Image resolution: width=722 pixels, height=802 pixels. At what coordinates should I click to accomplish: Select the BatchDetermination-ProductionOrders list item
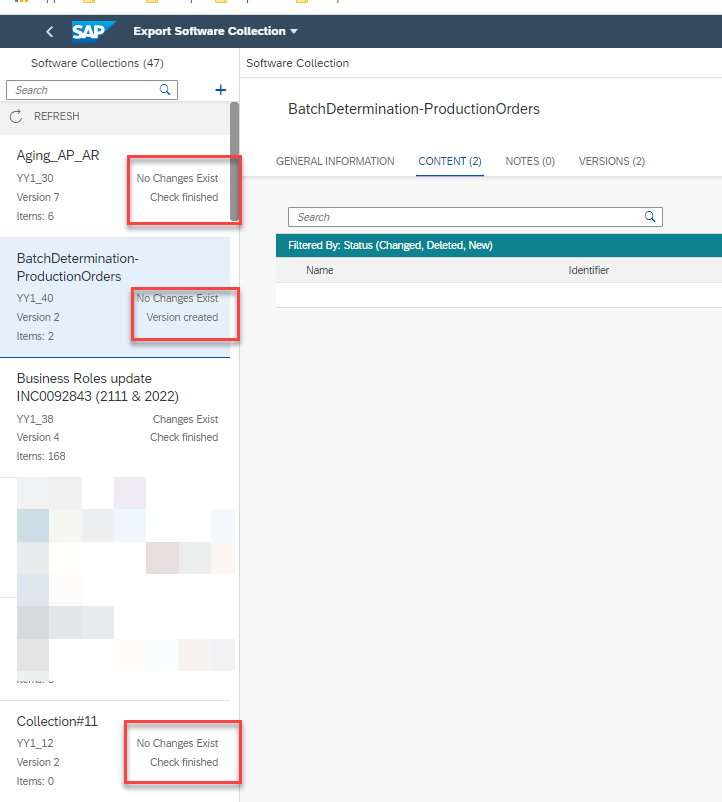(x=115, y=297)
